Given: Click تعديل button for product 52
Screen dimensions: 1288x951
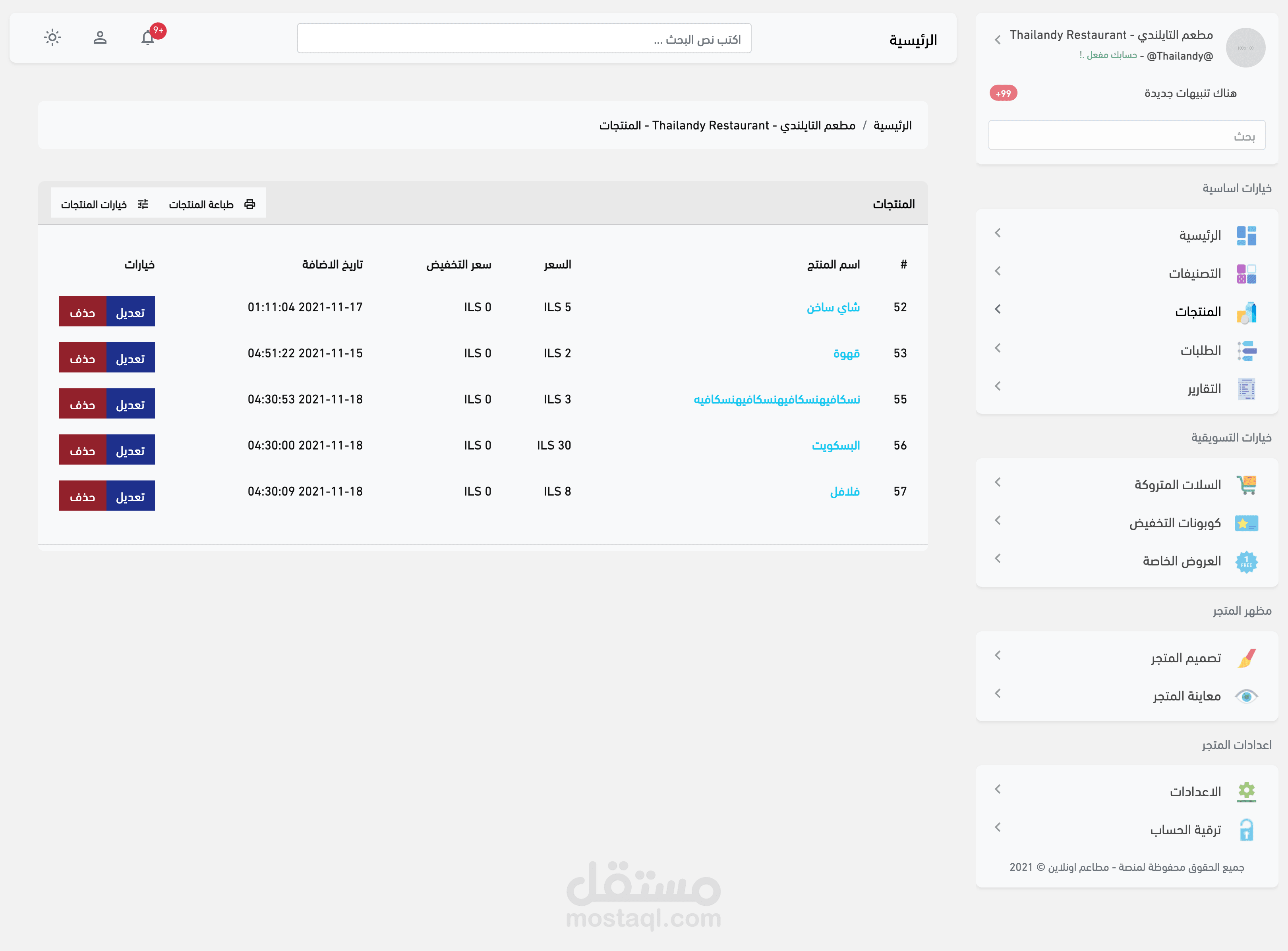Looking at the screenshot, I should tap(130, 312).
